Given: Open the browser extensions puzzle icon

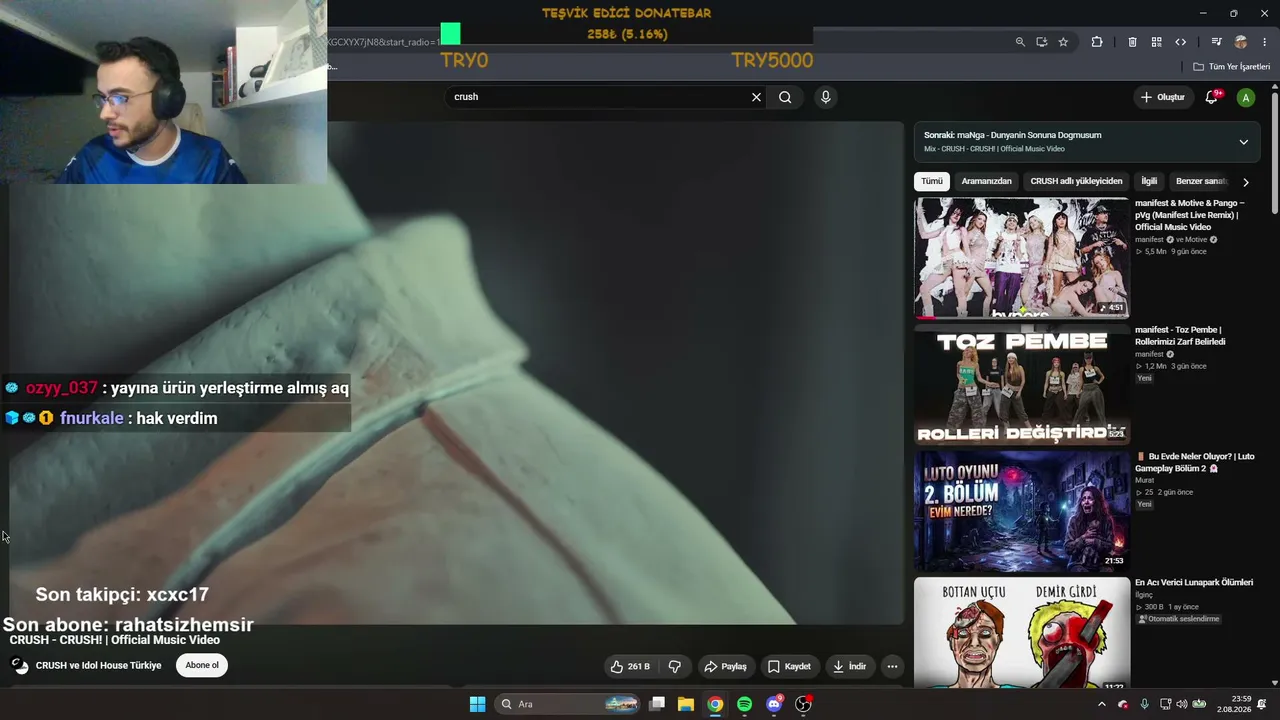Looking at the screenshot, I should click(1097, 42).
